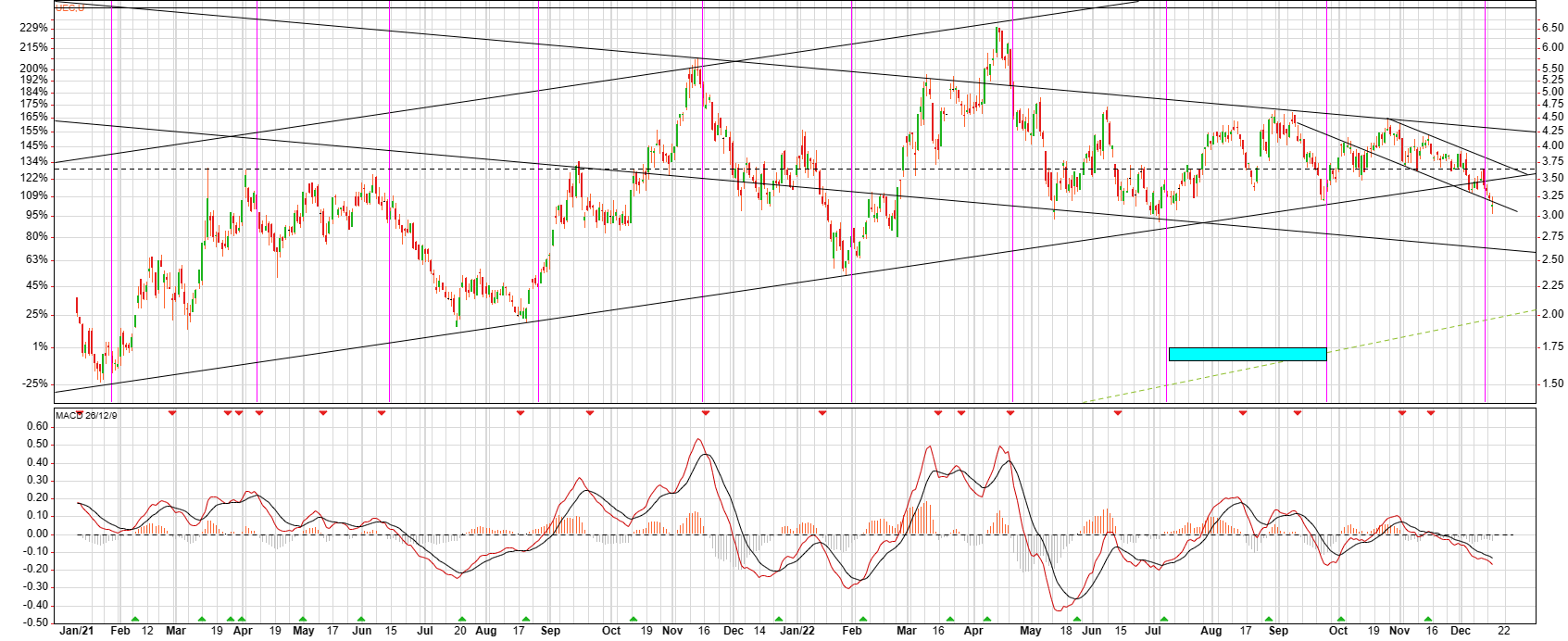
Task: Click the rightmost red down-triangle signal marker
Action: pos(1431,412)
